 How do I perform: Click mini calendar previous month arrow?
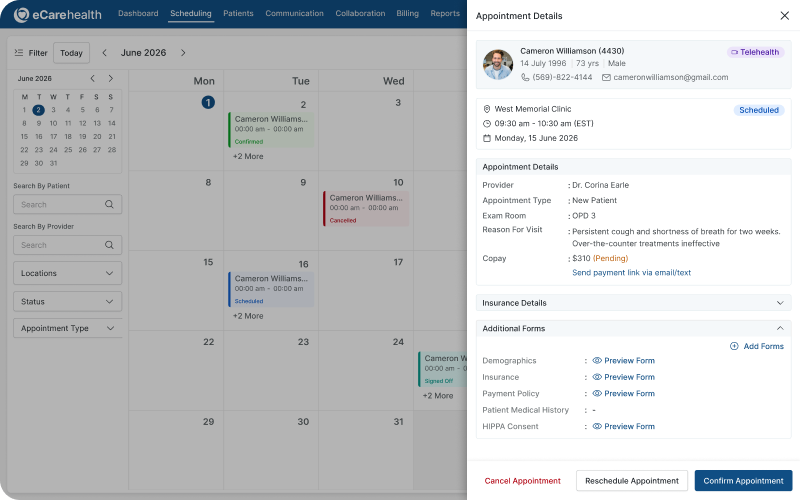coord(92,78)
